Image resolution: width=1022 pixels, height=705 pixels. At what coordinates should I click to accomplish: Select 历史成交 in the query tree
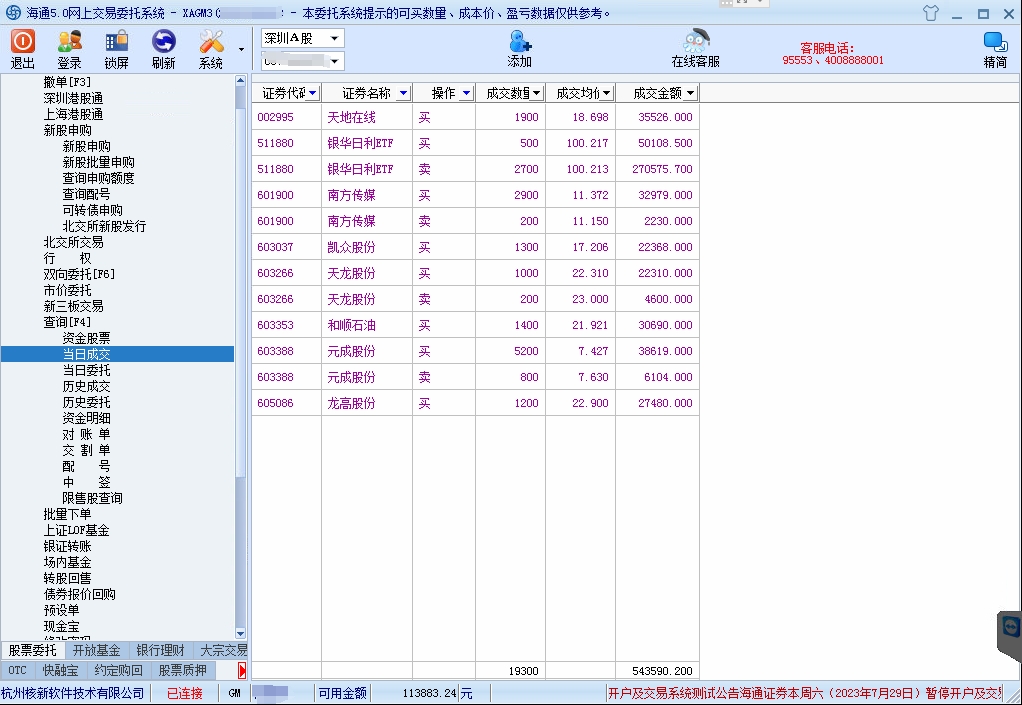tap(87, 386)
